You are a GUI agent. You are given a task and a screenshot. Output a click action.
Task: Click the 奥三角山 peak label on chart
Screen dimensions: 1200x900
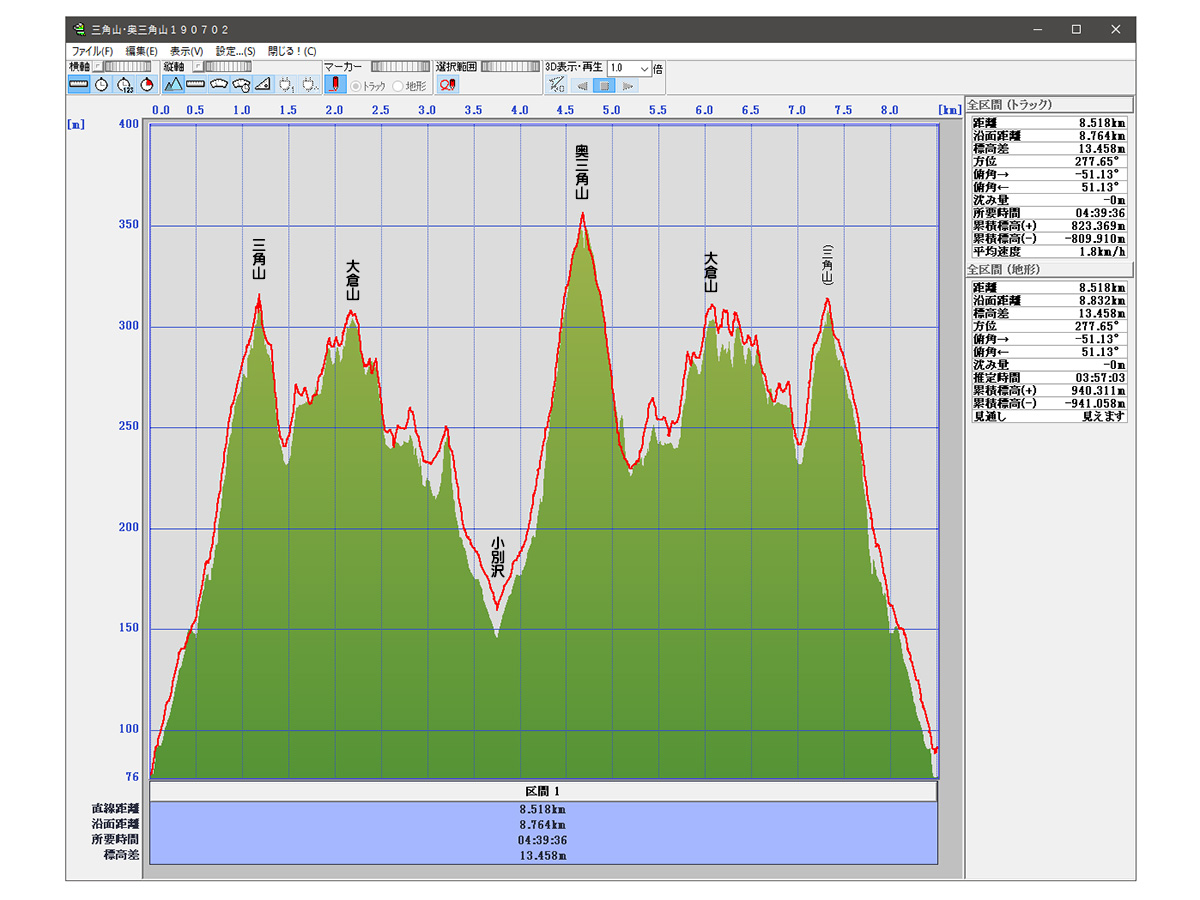581,172
